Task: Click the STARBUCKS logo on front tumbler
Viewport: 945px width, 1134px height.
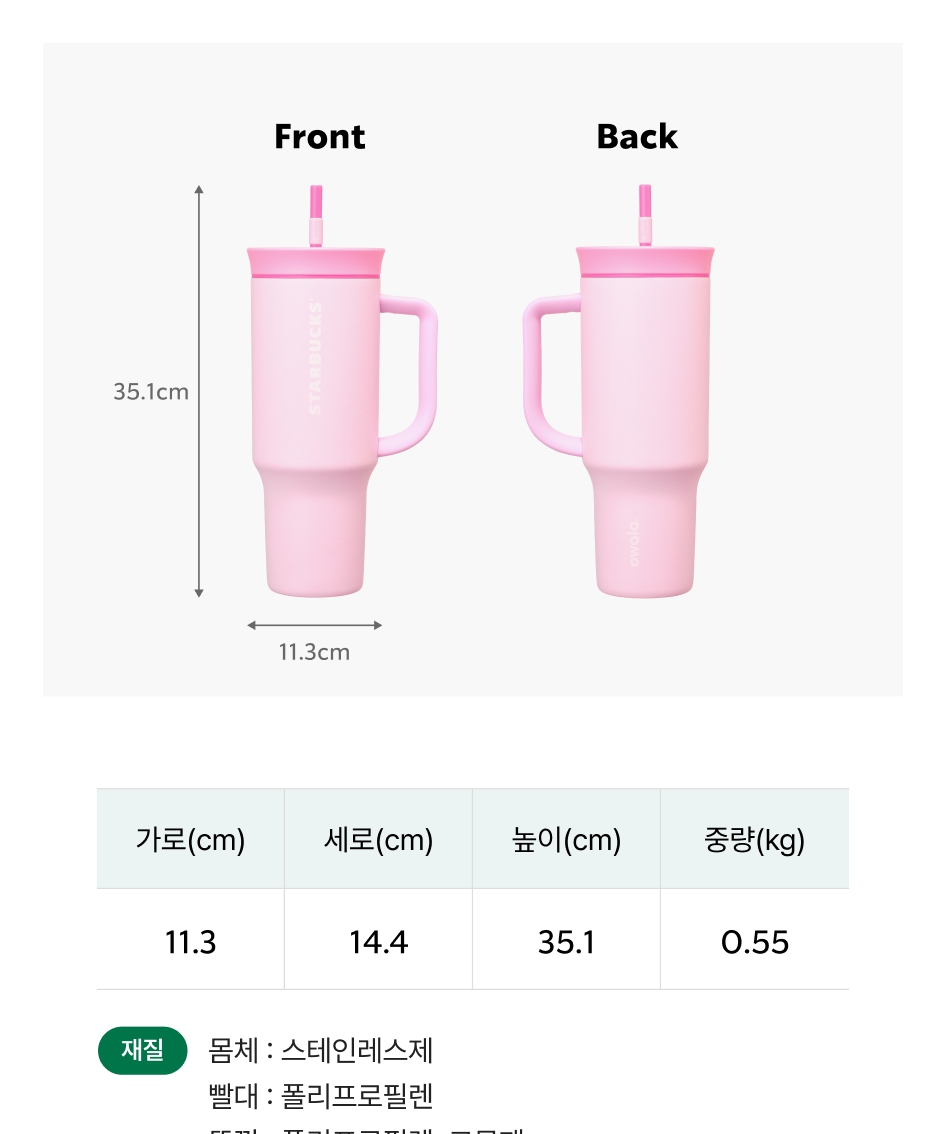Action: point(314,358)
